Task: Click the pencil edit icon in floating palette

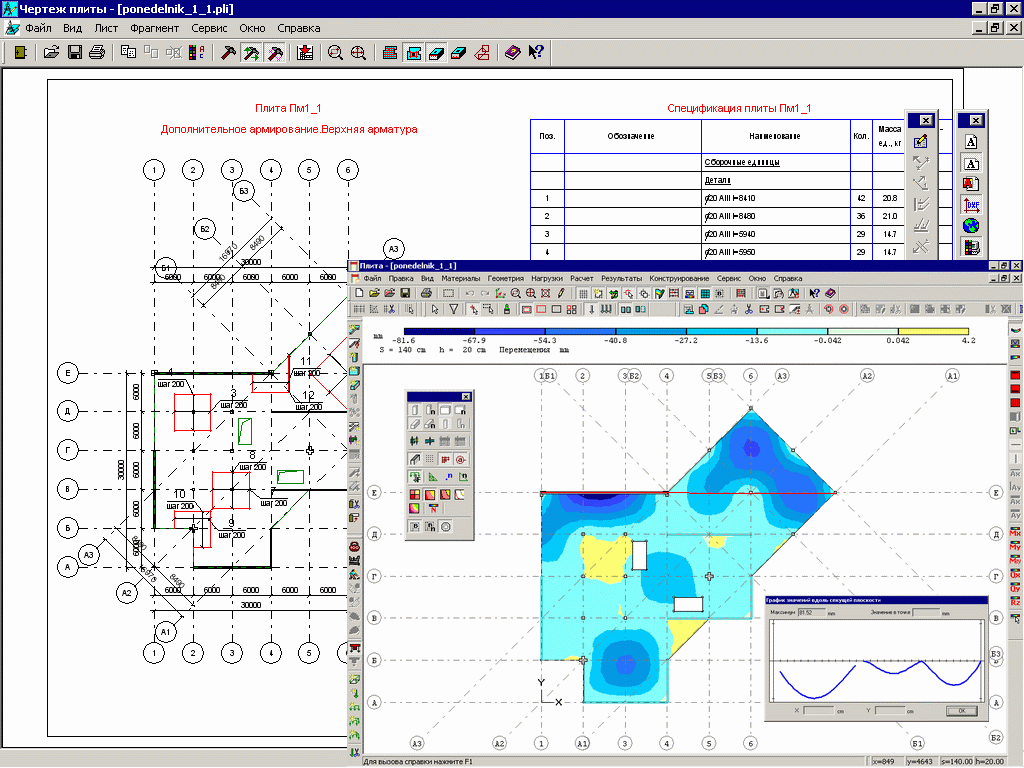Action: (x=922, y=142)
